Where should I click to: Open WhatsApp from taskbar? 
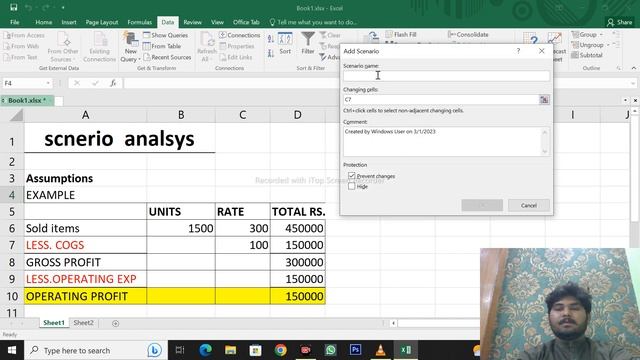point(330,350)
